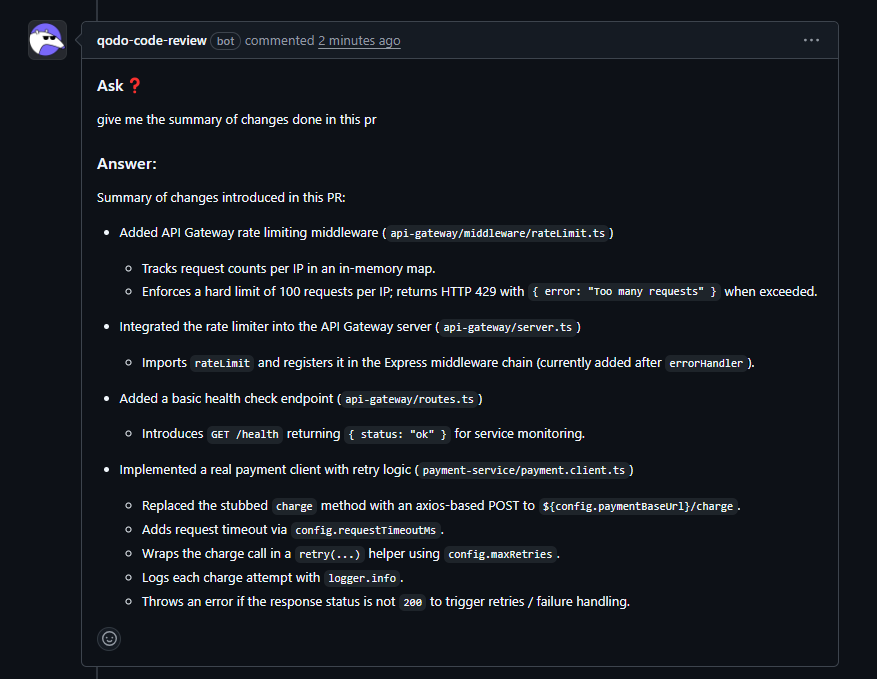Click the 'bot' label badge

(x=225, y=41)
